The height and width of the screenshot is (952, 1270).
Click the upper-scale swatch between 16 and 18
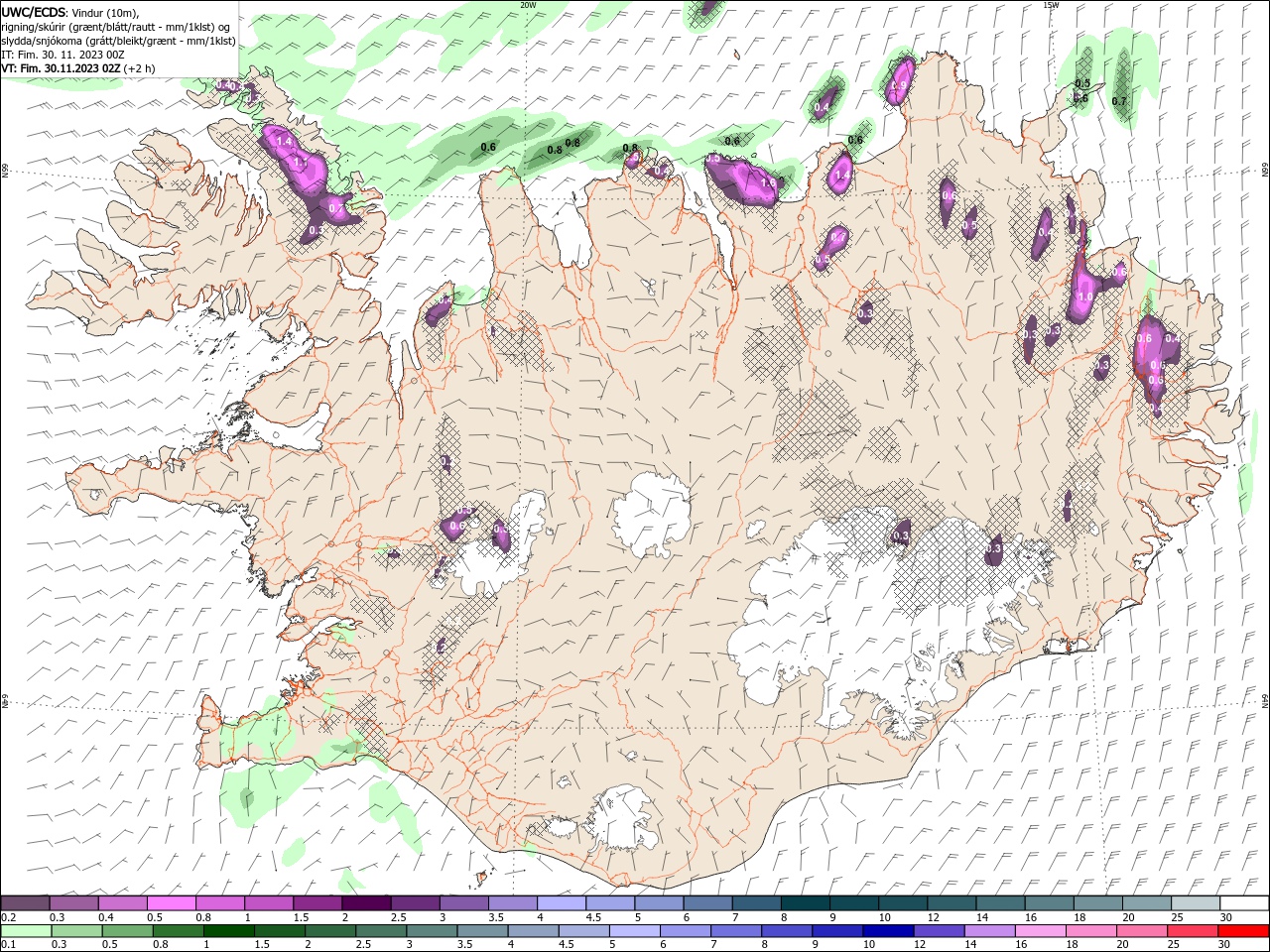(x=1049, y=903)
